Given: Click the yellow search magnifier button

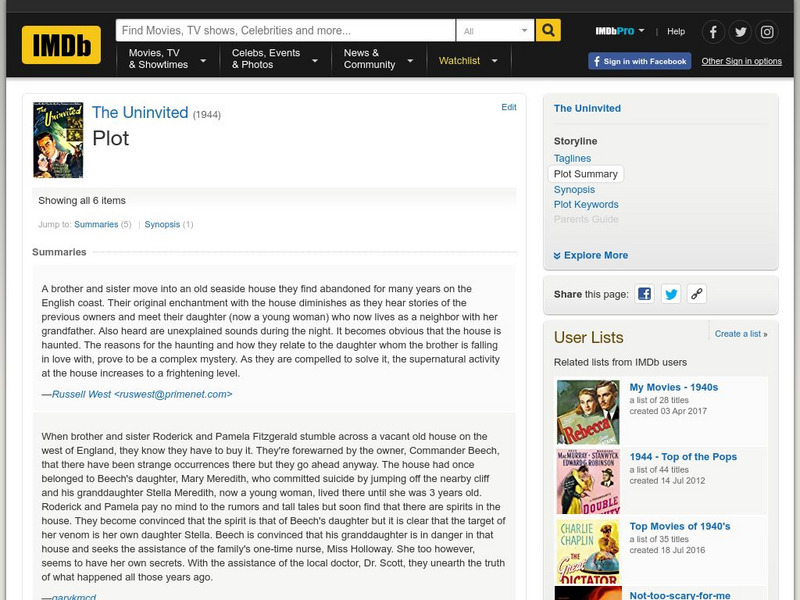Looking at the screenshot, I should pos(548,30).
